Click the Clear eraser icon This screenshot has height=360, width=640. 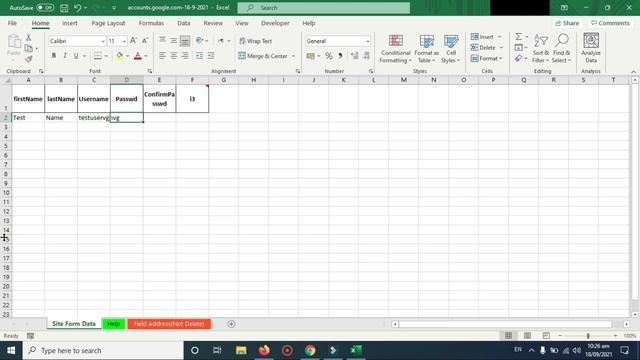[x=518, y=59]
